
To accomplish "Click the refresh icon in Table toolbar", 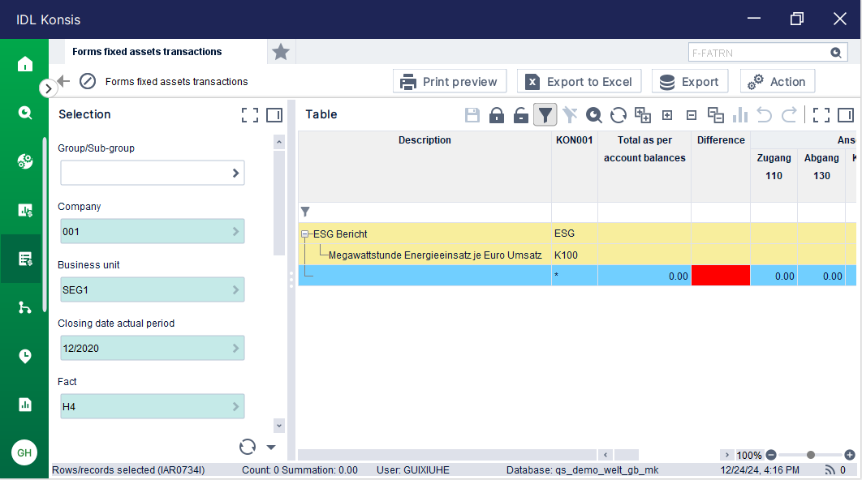I will [x=618, y=115].
